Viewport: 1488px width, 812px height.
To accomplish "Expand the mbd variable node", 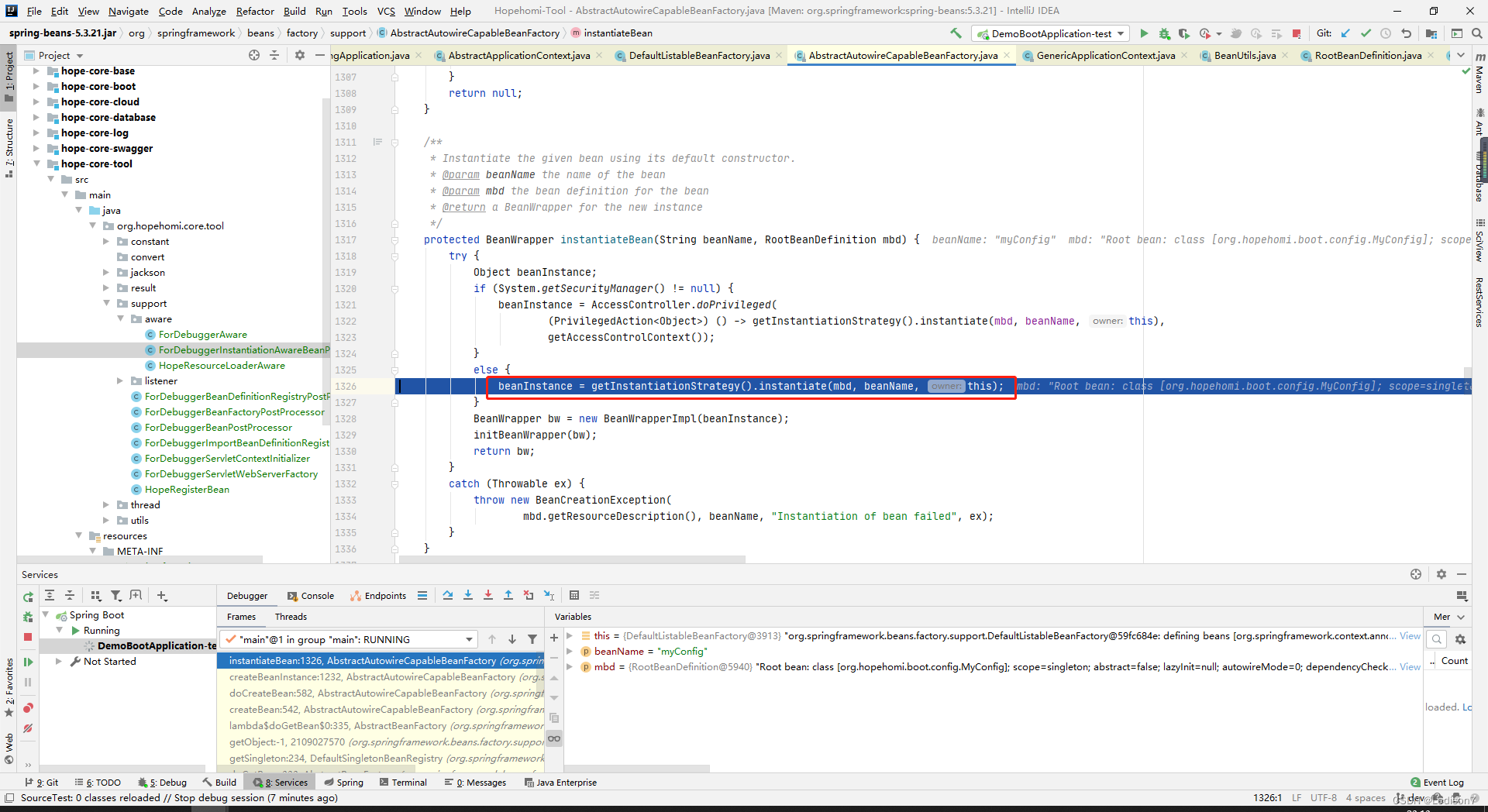I will click(570, 666).
